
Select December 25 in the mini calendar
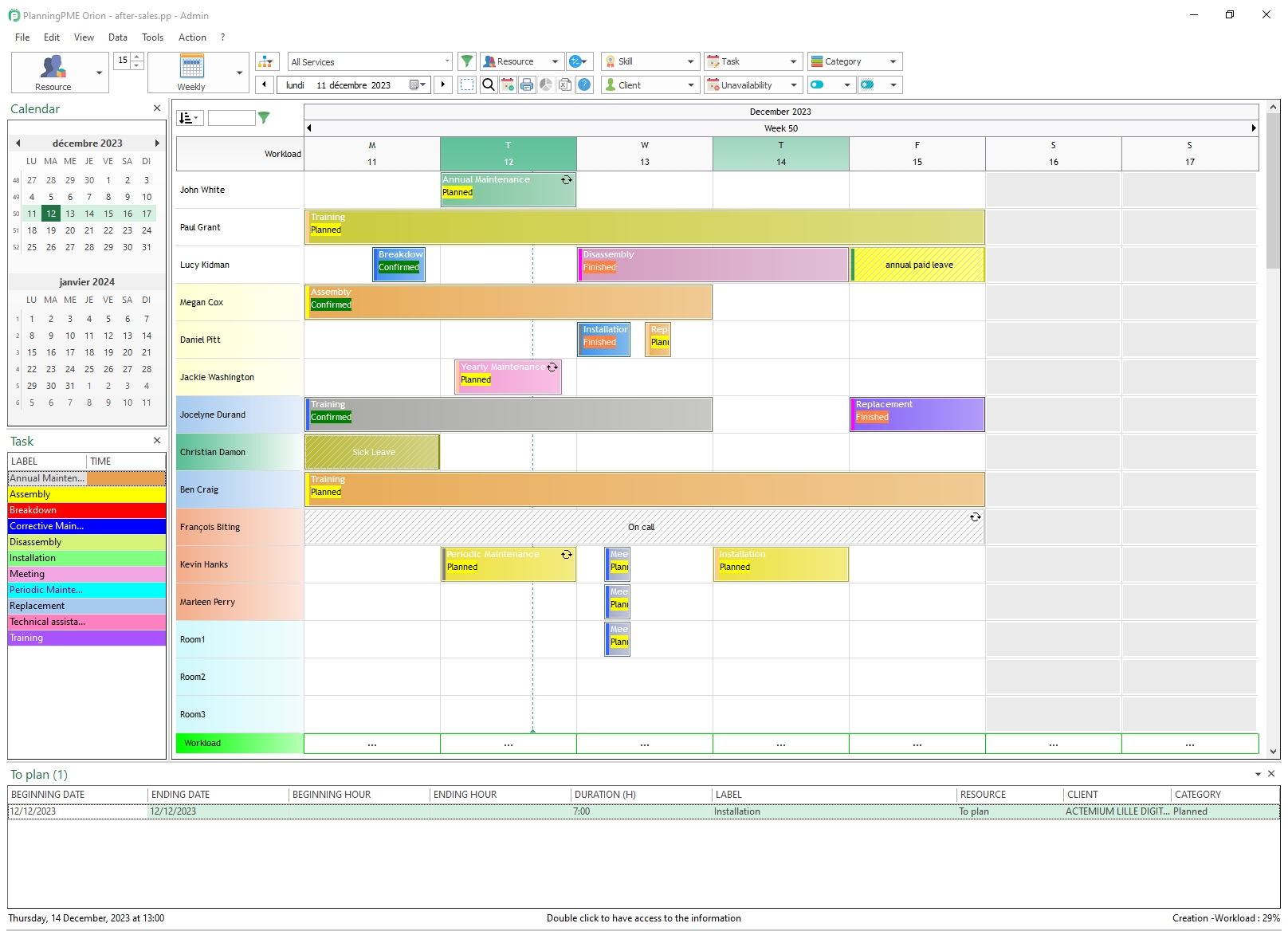(32, 247)
